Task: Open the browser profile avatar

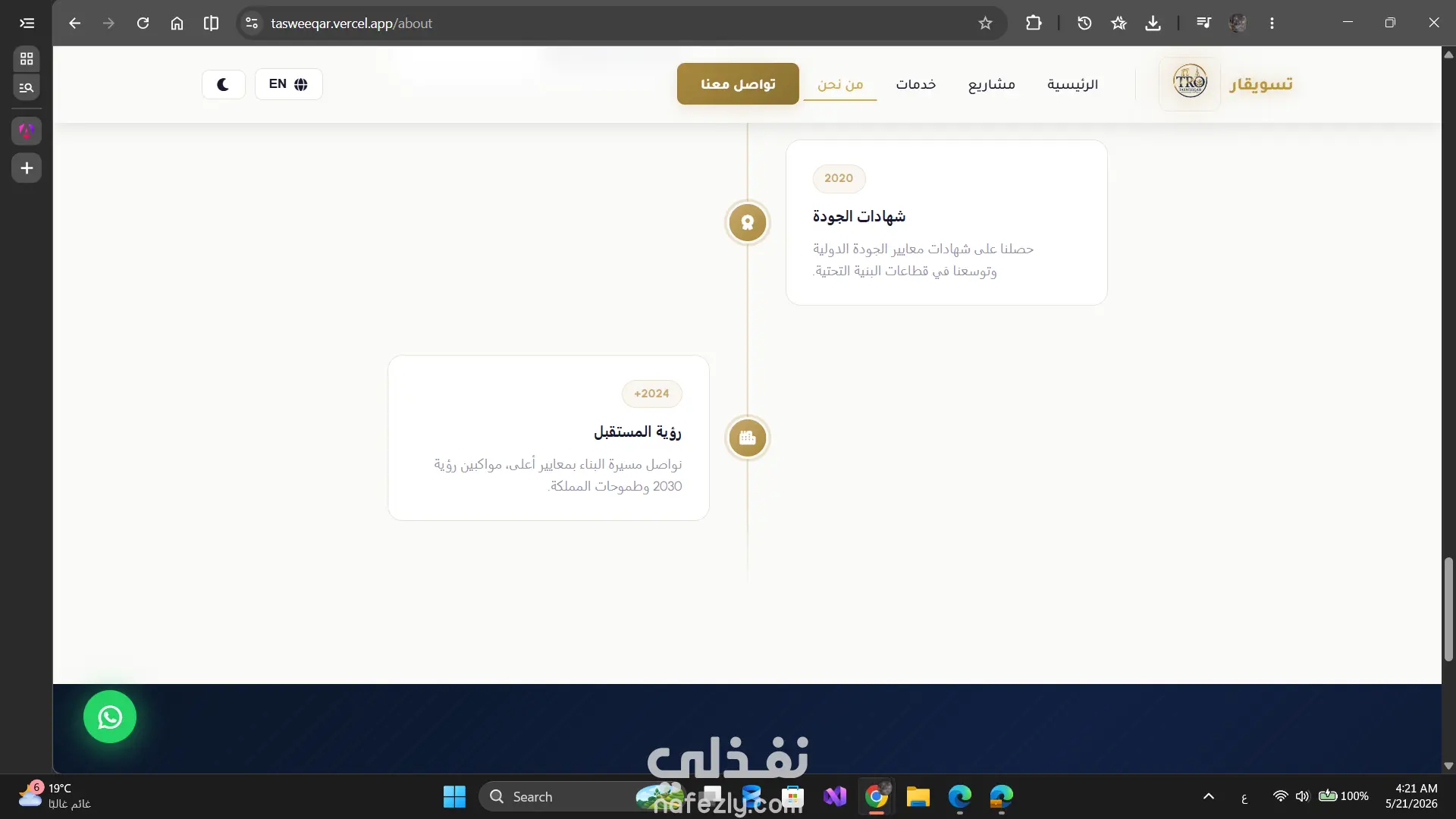Action: [x=1238, y=23]
